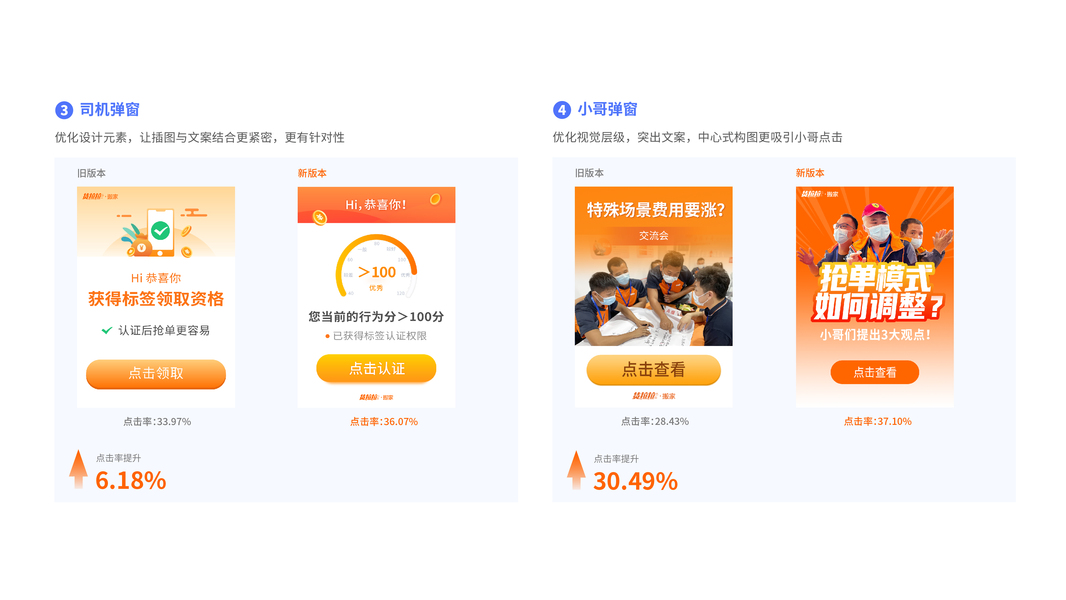This screenshot has height=600, width=1066.
Task: Click the 抢单模式如何调整 poster image
Action: pos(874,297)
